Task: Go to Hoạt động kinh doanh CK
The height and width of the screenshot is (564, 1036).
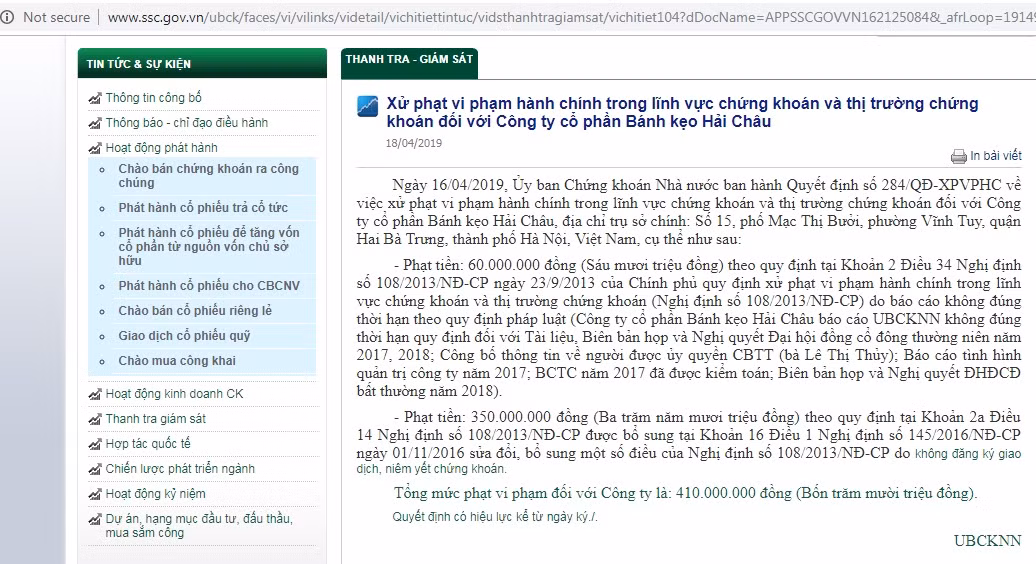Action: (x=174, y=394)
